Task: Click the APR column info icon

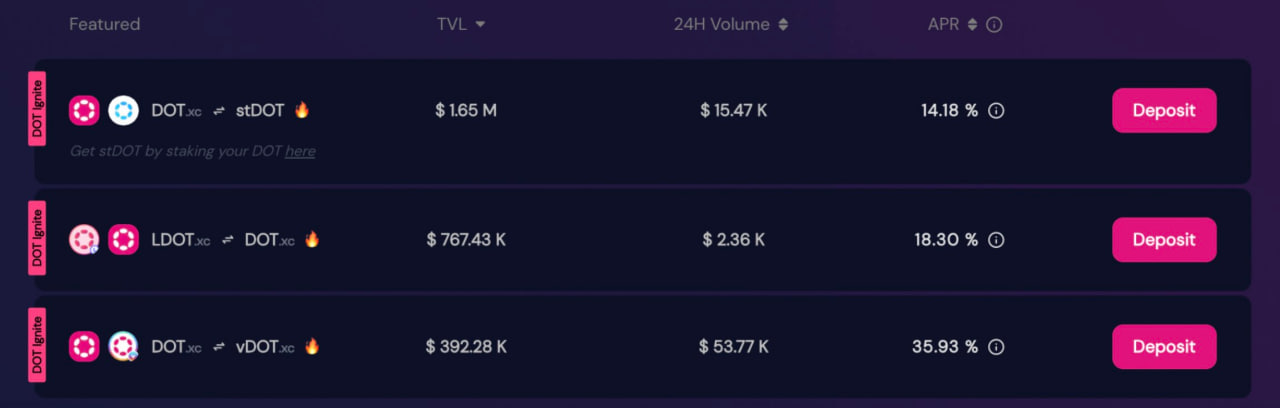Action: point(994,24)
